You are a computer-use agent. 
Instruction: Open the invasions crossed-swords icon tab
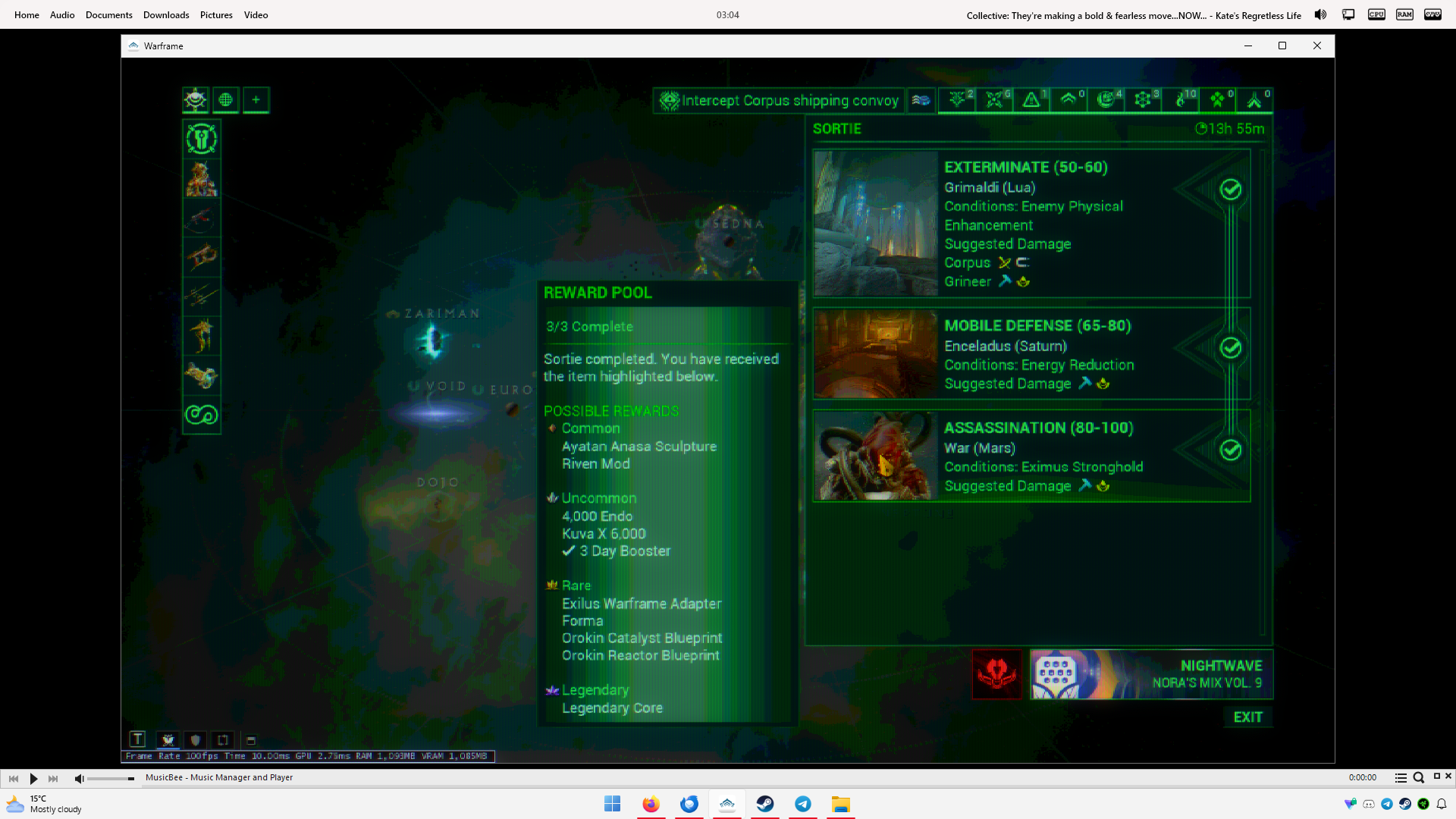coord(994,99)
